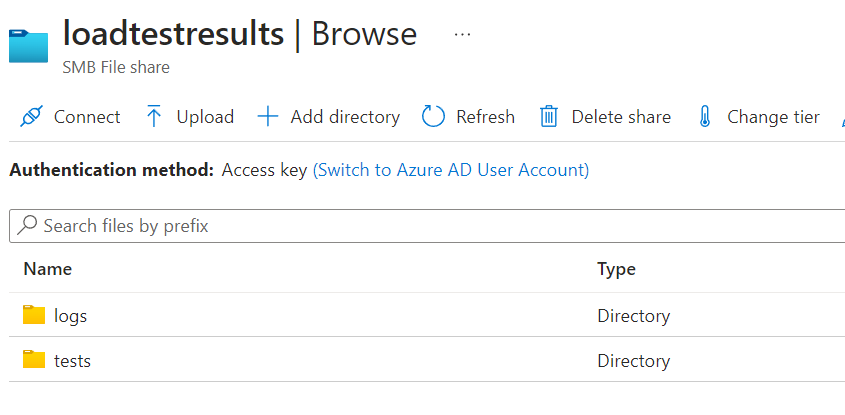
Task: Click the search magnifier icon
Action: click(x=28, y=226)
